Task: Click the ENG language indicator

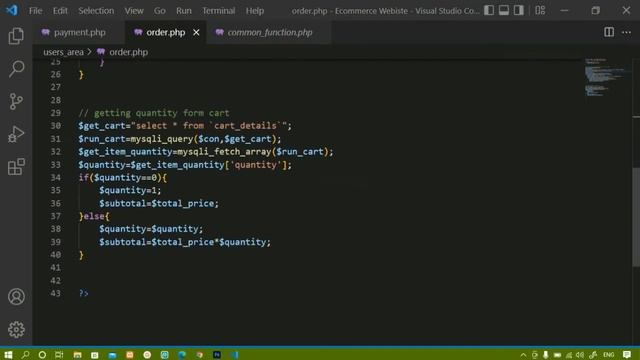Action: 608,355
